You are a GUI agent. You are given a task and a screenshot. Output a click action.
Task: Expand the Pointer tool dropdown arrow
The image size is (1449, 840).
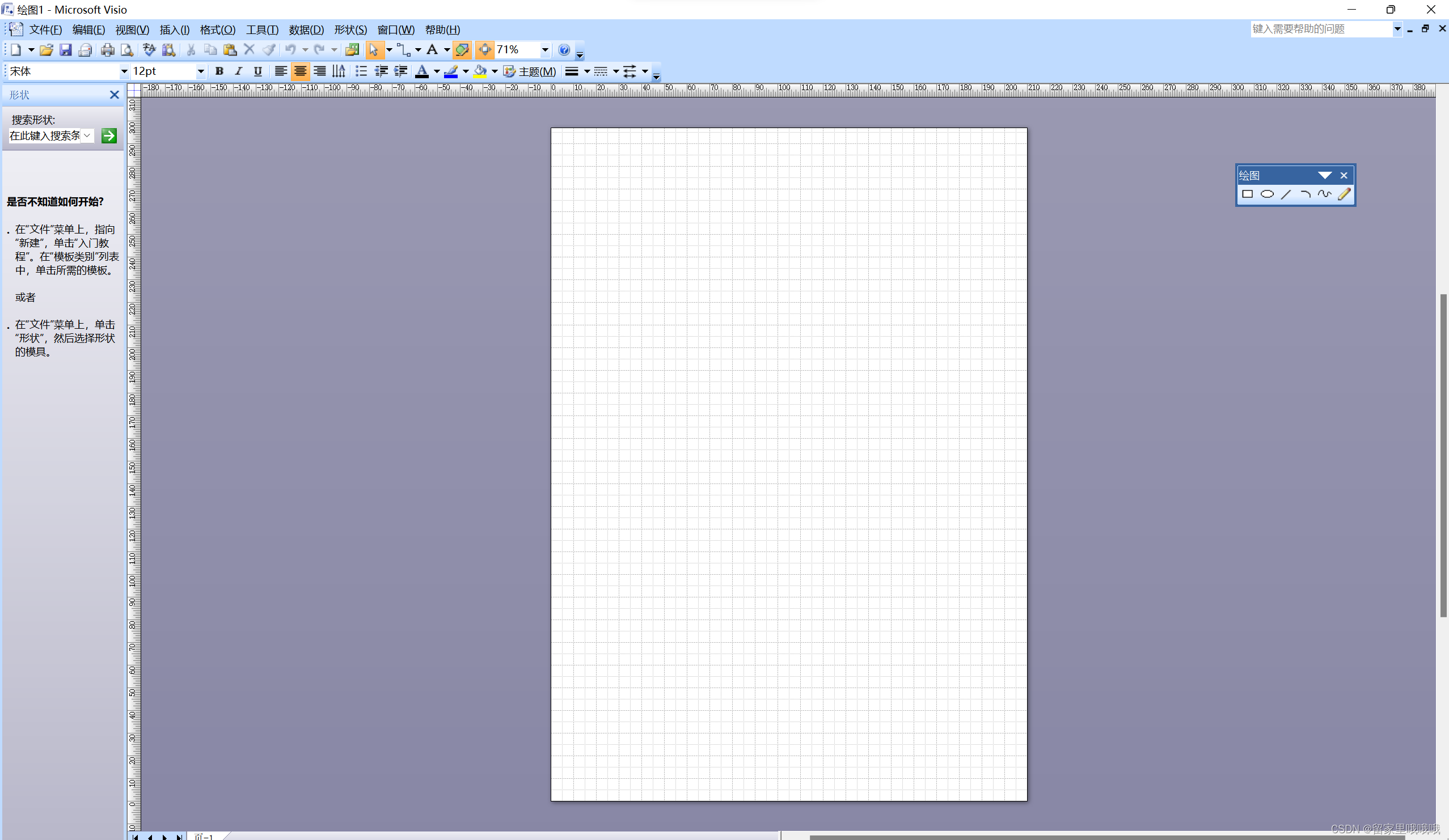point(389,50)
